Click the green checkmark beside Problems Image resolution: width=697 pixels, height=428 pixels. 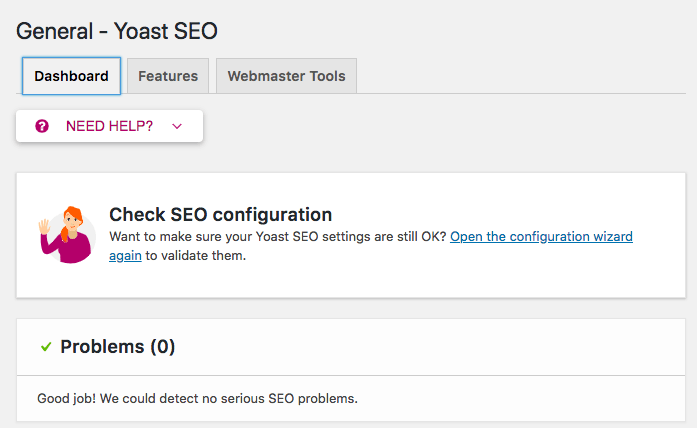(x=46, y=347)
